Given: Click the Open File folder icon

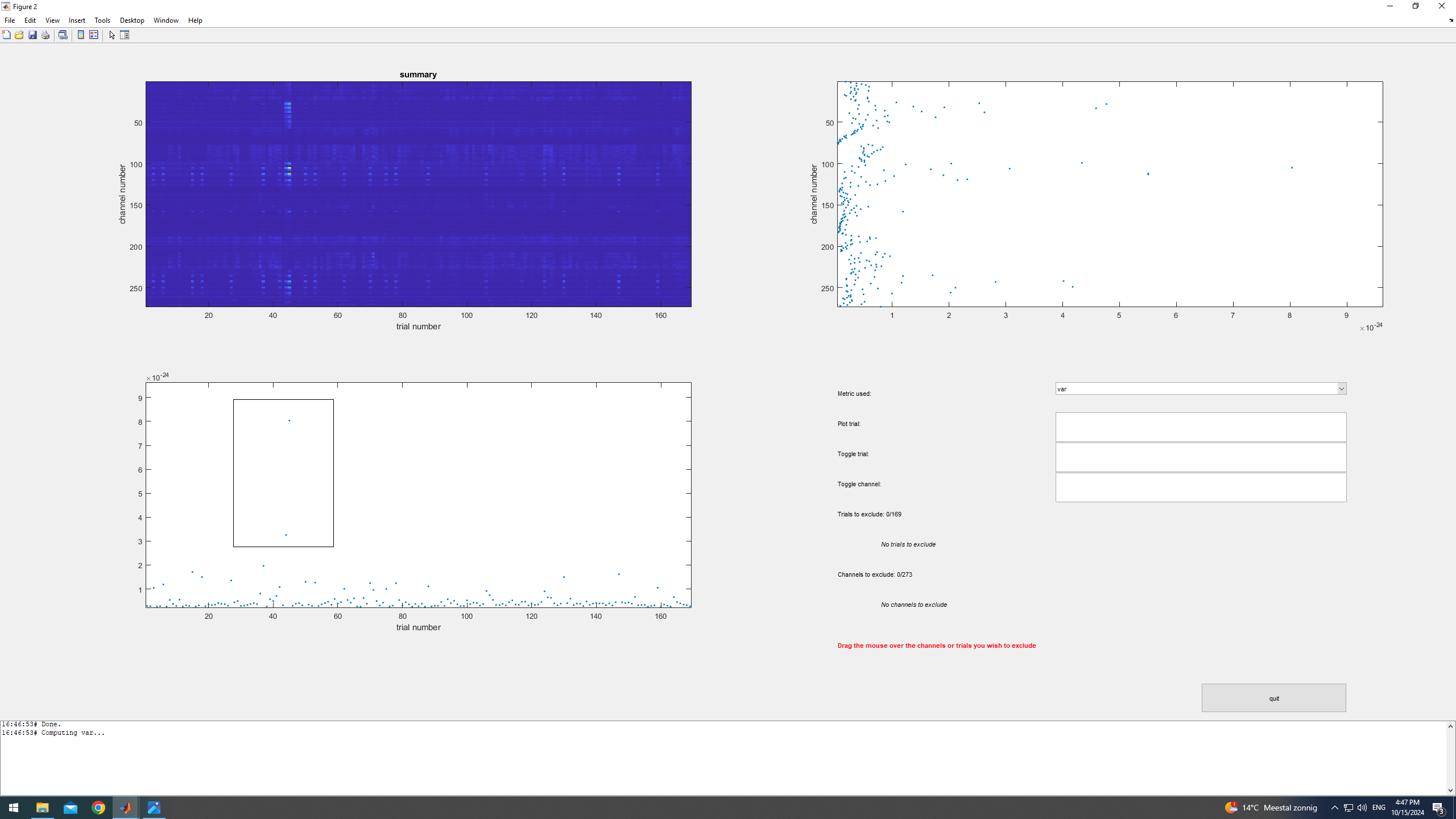Looking at the screenshot, I should (x=19, y=35).
